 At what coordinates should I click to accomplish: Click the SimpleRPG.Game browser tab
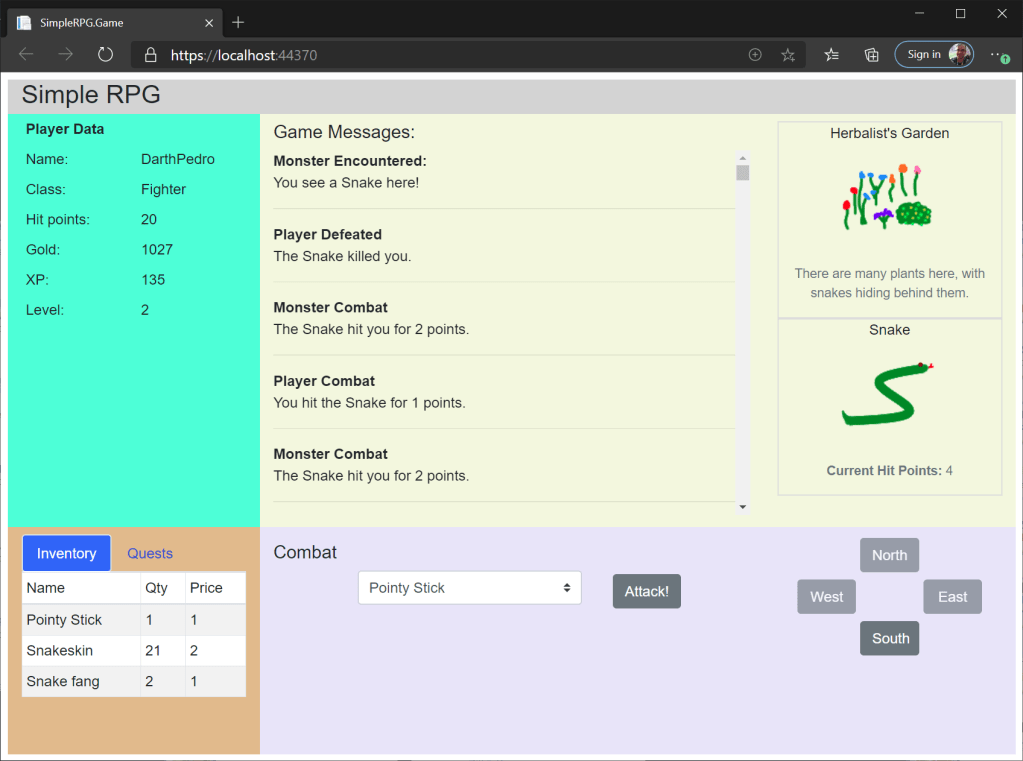[110, 22]
